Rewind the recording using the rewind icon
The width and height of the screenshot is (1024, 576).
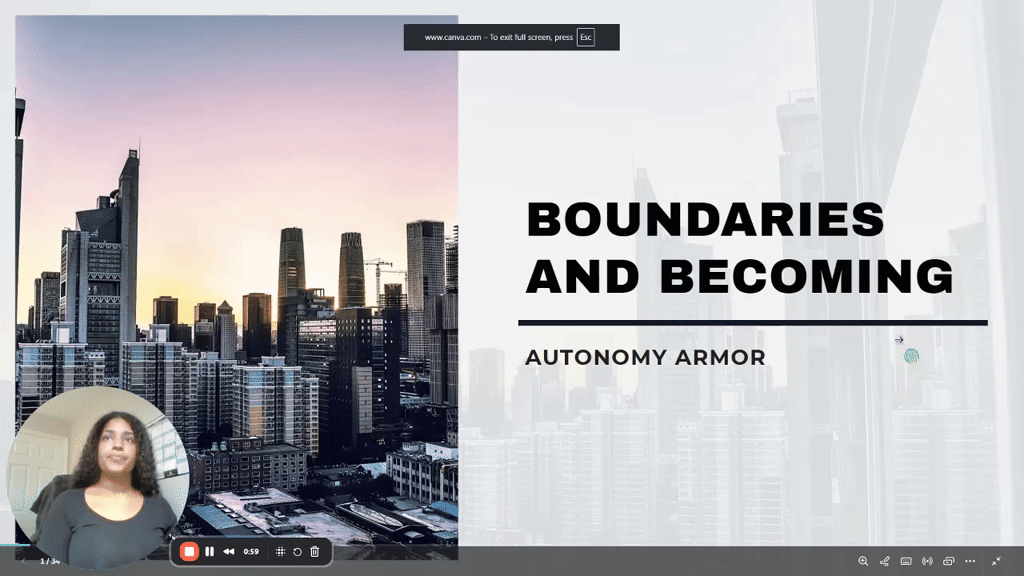pyautogui.click(x=229, y=551)
